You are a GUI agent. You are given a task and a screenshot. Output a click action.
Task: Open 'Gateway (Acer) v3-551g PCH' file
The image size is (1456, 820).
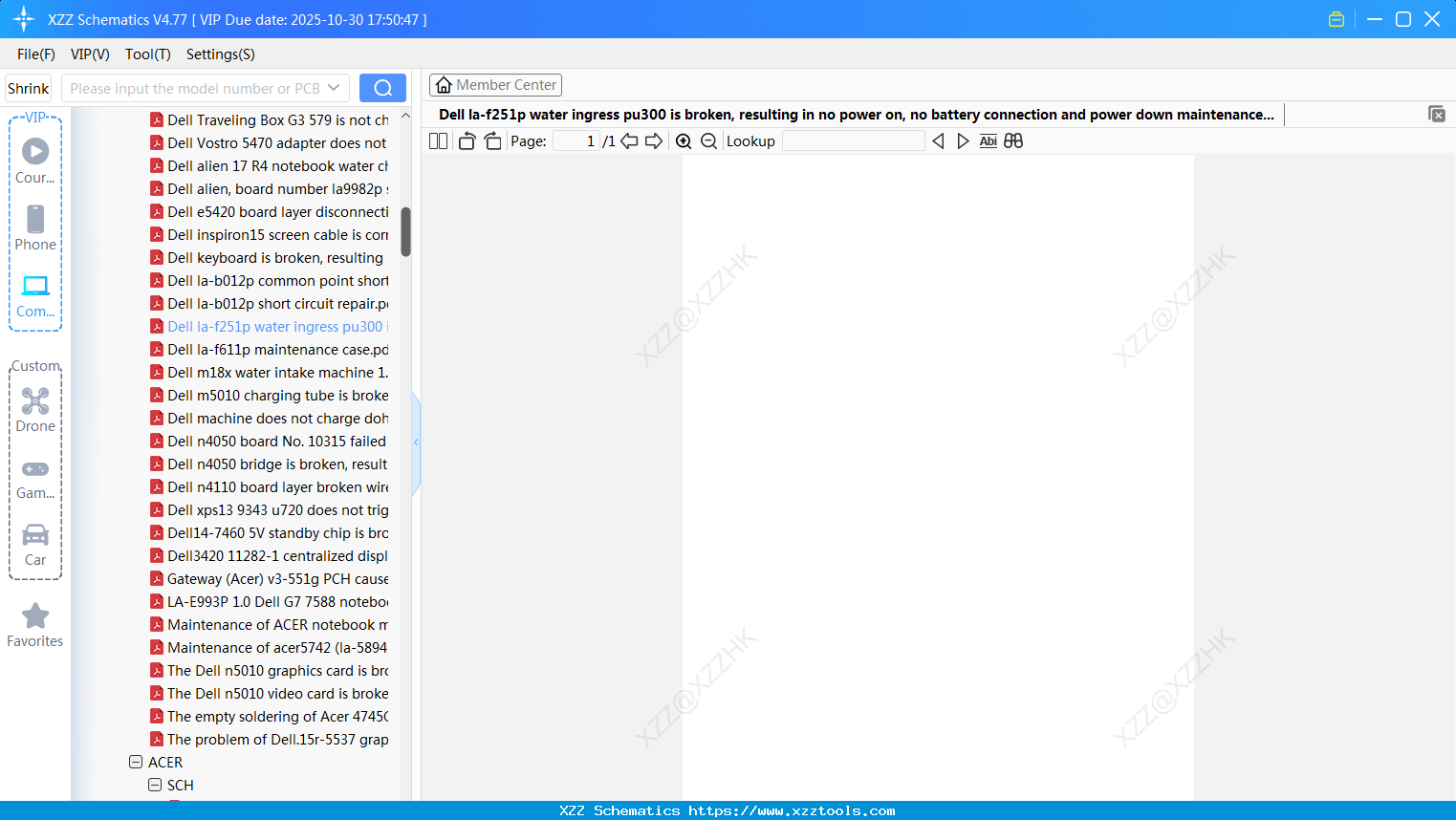[x=270, y=579]
